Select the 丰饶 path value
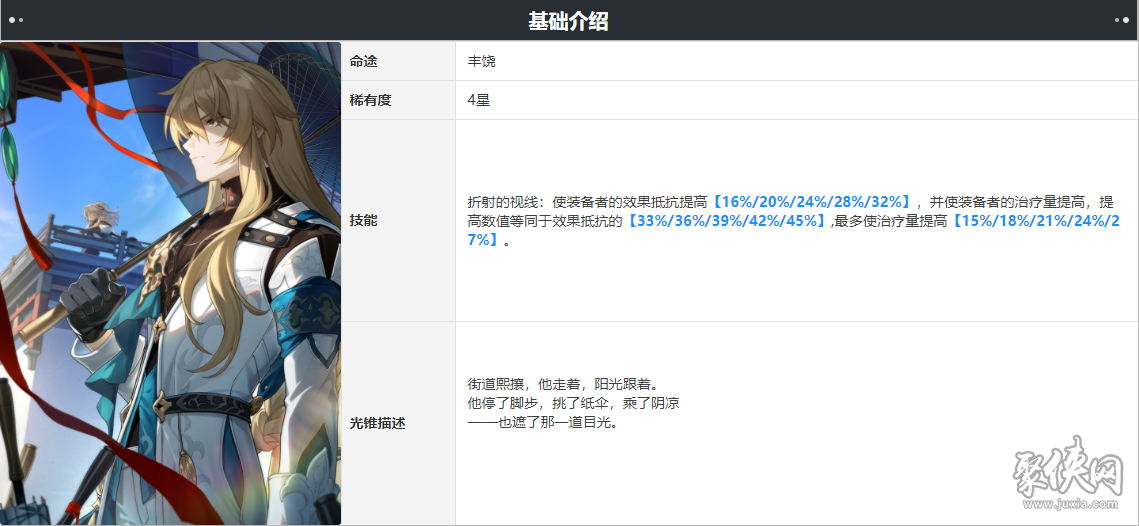 (x=482, y=62)
